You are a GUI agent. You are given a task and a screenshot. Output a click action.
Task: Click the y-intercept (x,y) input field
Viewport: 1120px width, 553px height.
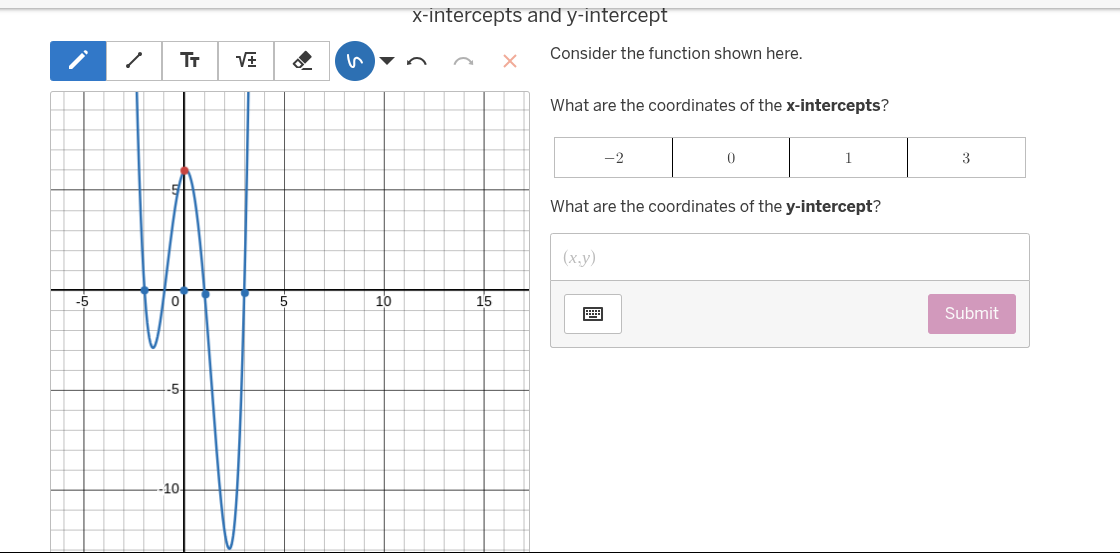pos(789,258)
